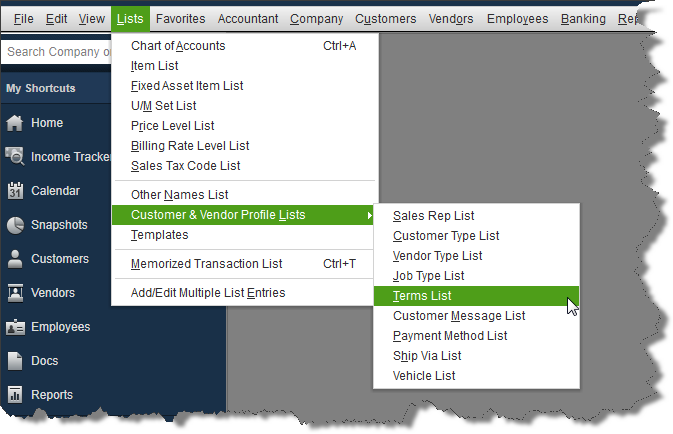
Task: Open Ship Via List
Action: [476, 356]
